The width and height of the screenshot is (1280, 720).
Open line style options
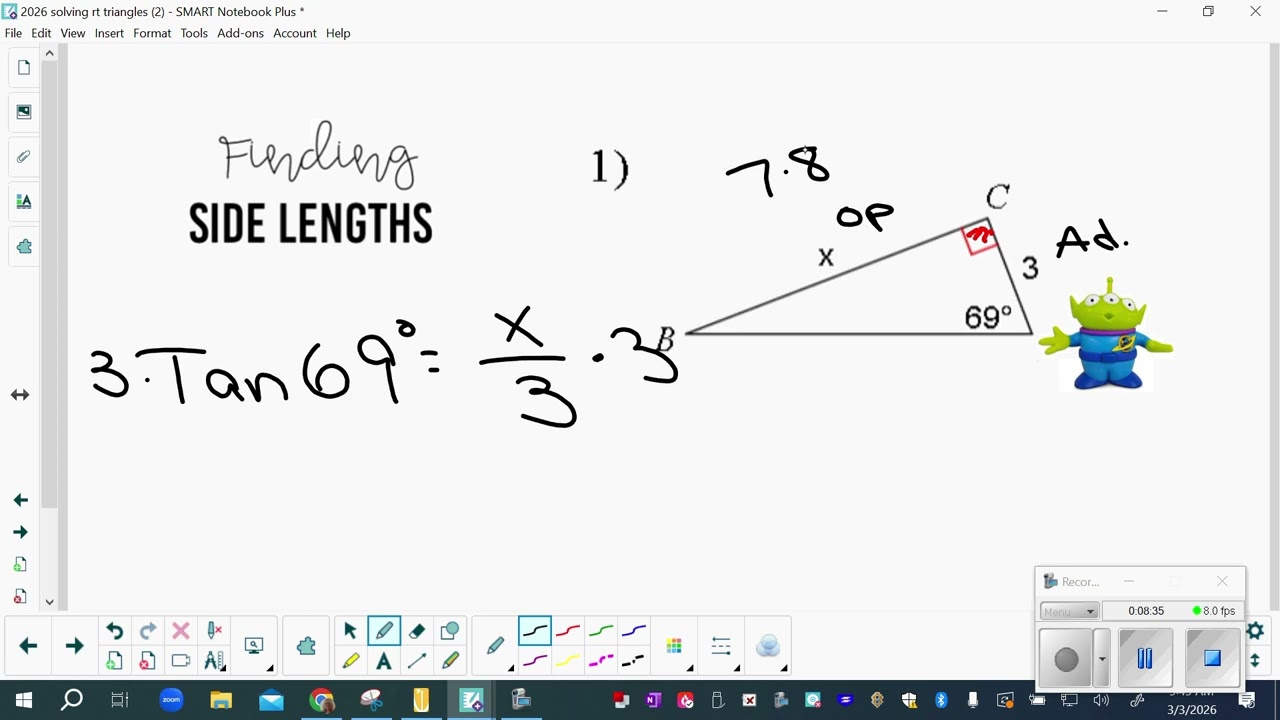pyautogui.click(x=721, y=647)
